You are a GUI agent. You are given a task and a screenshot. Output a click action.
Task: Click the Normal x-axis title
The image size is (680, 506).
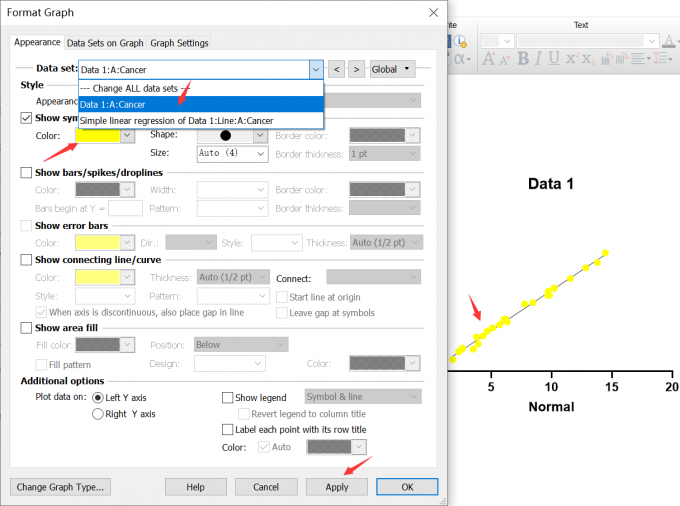coord(551,407)
